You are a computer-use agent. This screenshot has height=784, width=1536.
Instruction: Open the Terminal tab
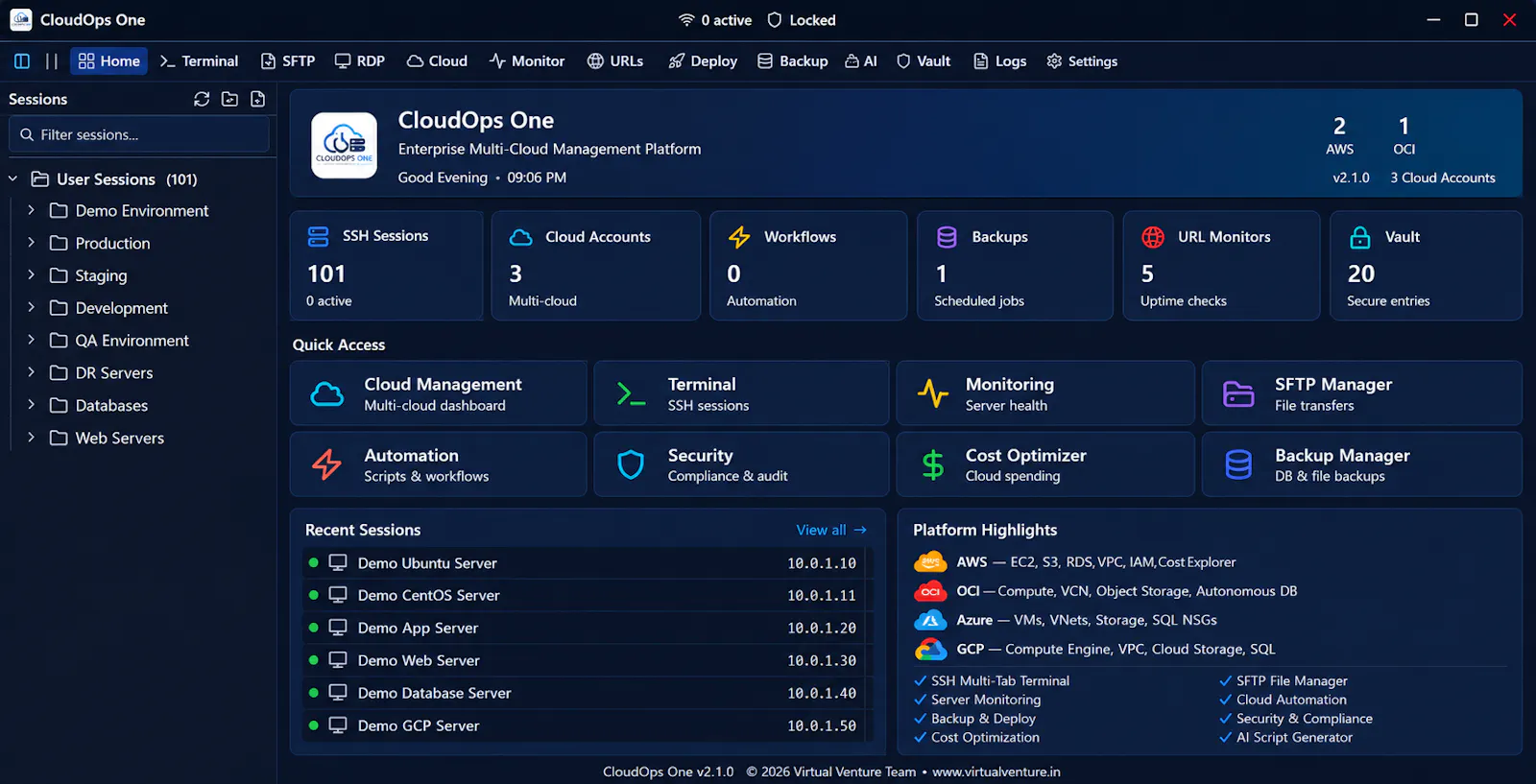pyautogui.click(x=199, y=61)
